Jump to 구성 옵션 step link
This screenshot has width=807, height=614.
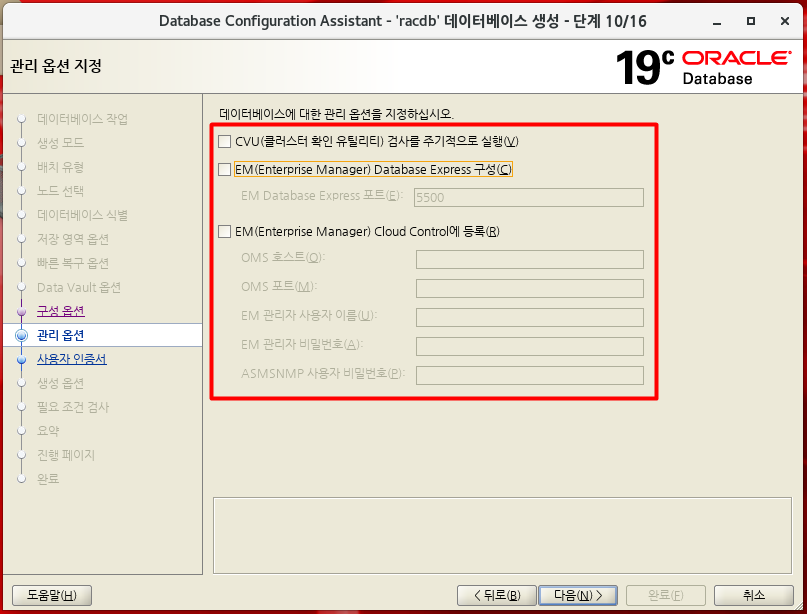[61, 311]
